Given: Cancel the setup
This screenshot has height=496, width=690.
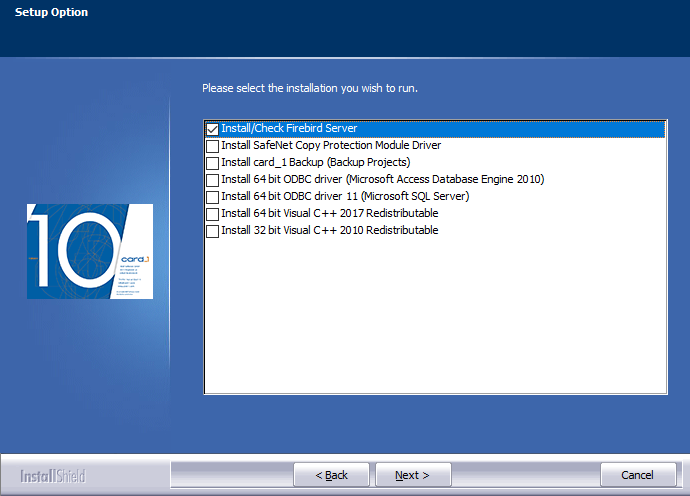Looking at the screenshot, I should [637, 475].
